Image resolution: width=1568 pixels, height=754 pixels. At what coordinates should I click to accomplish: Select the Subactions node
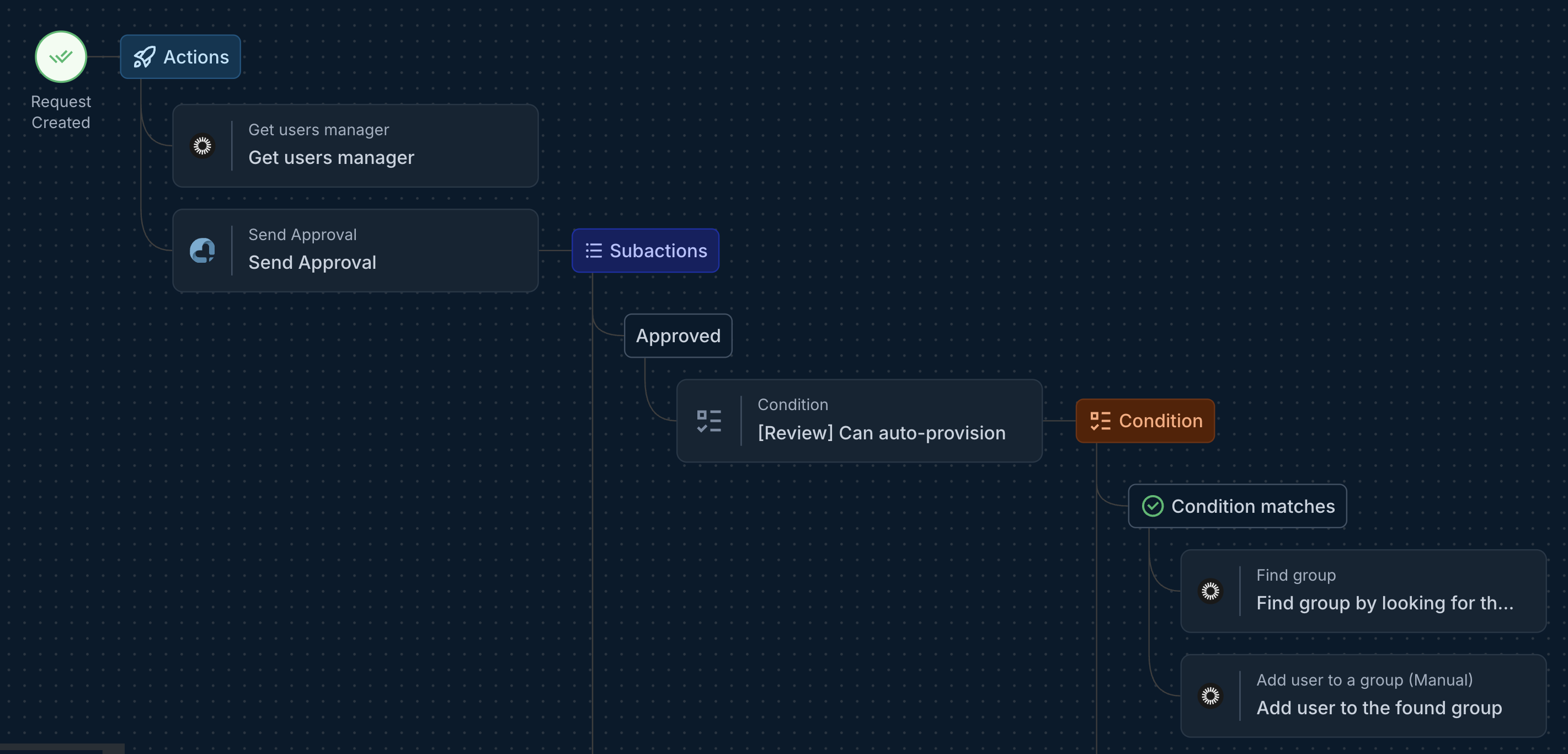click(645, 250)
